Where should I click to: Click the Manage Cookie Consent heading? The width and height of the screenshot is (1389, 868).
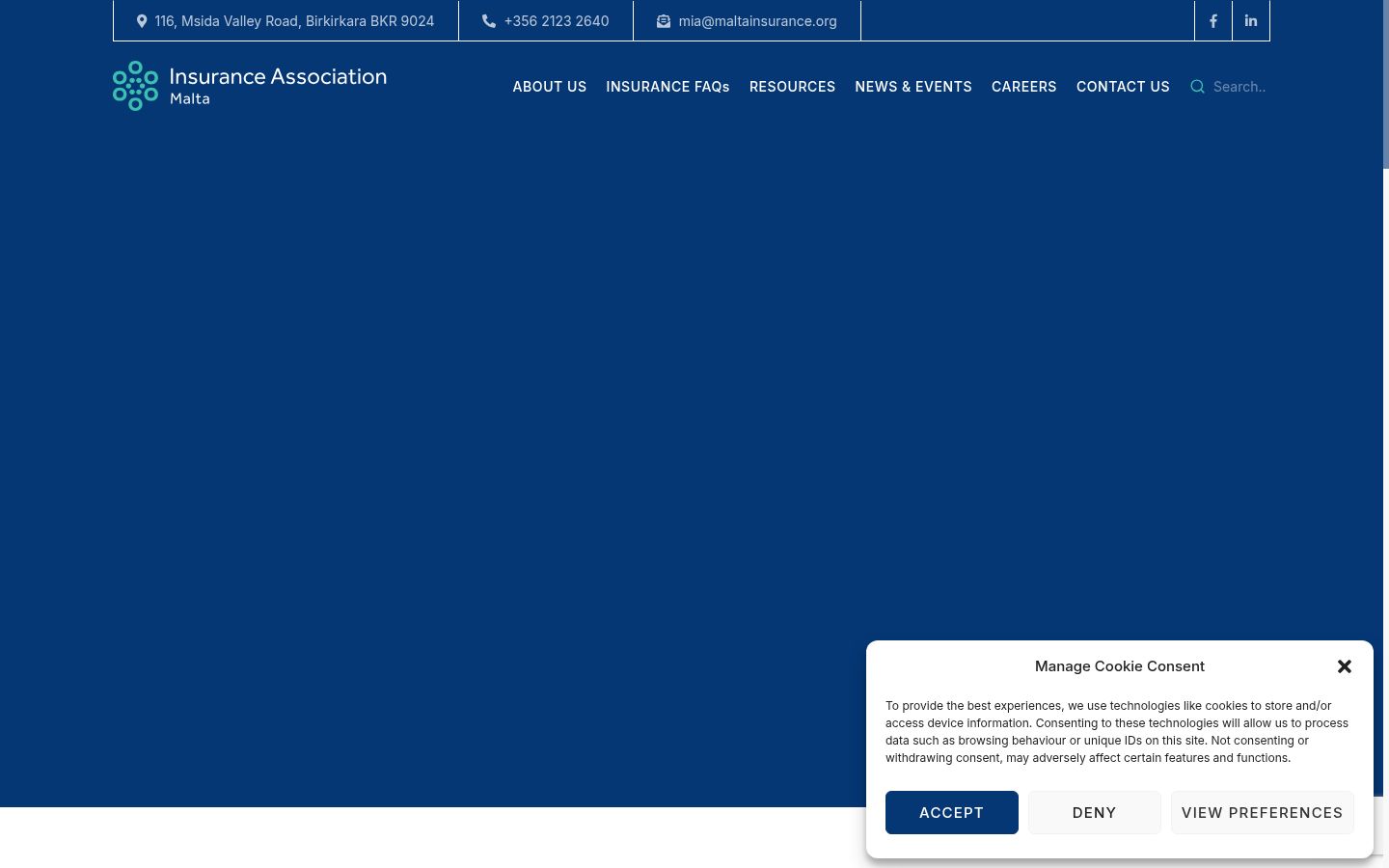click(1120, 666)
